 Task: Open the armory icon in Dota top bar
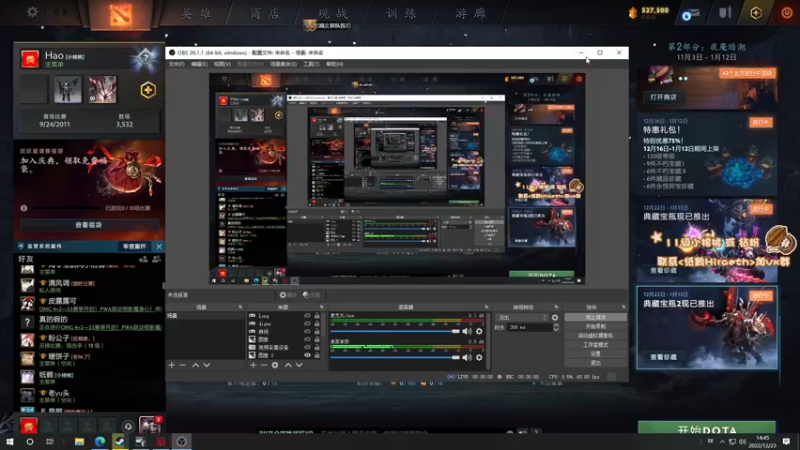click(x=725, y=13)
